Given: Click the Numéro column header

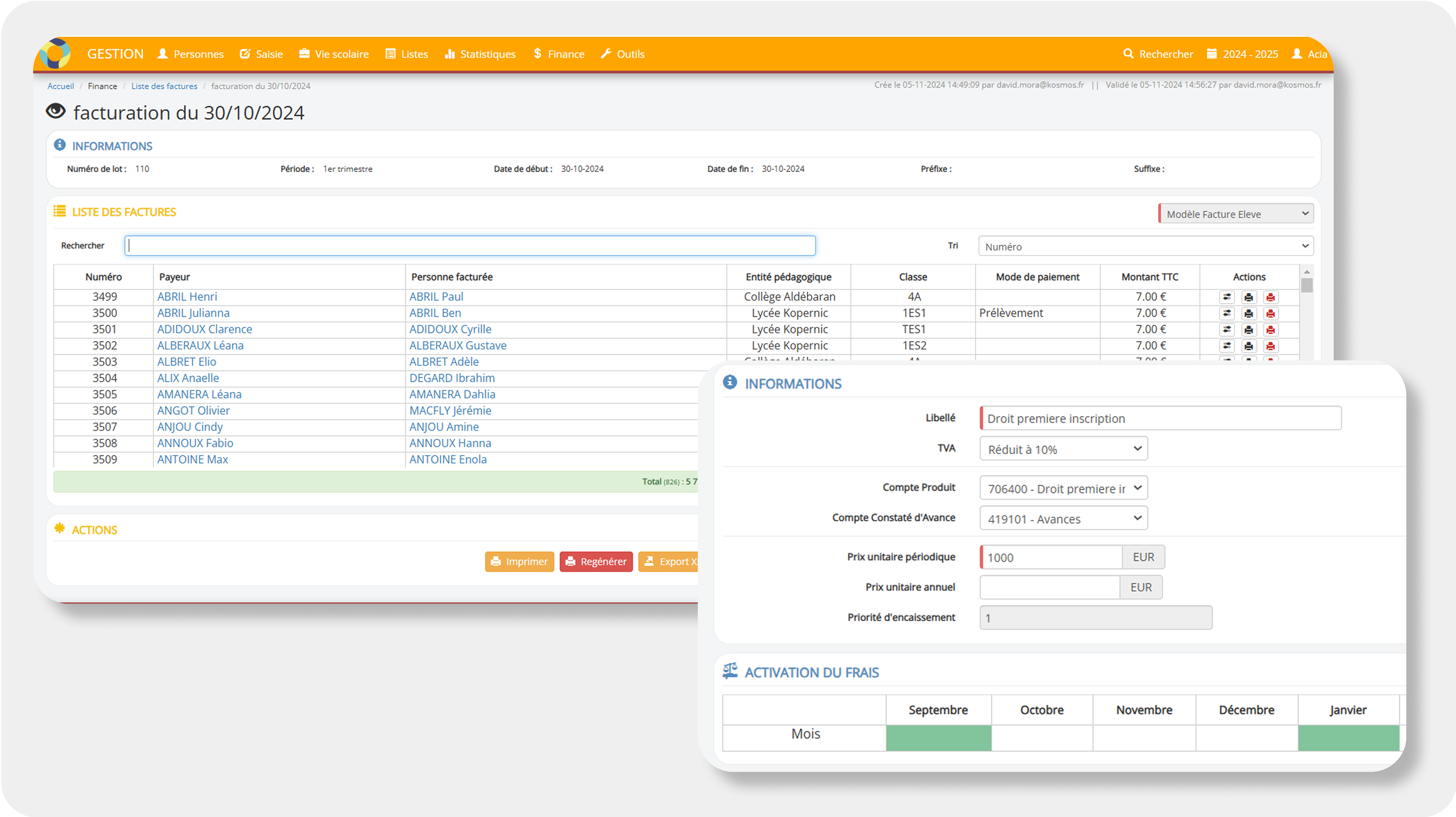Looking at the screenshot, I should (x=103, y=277).
